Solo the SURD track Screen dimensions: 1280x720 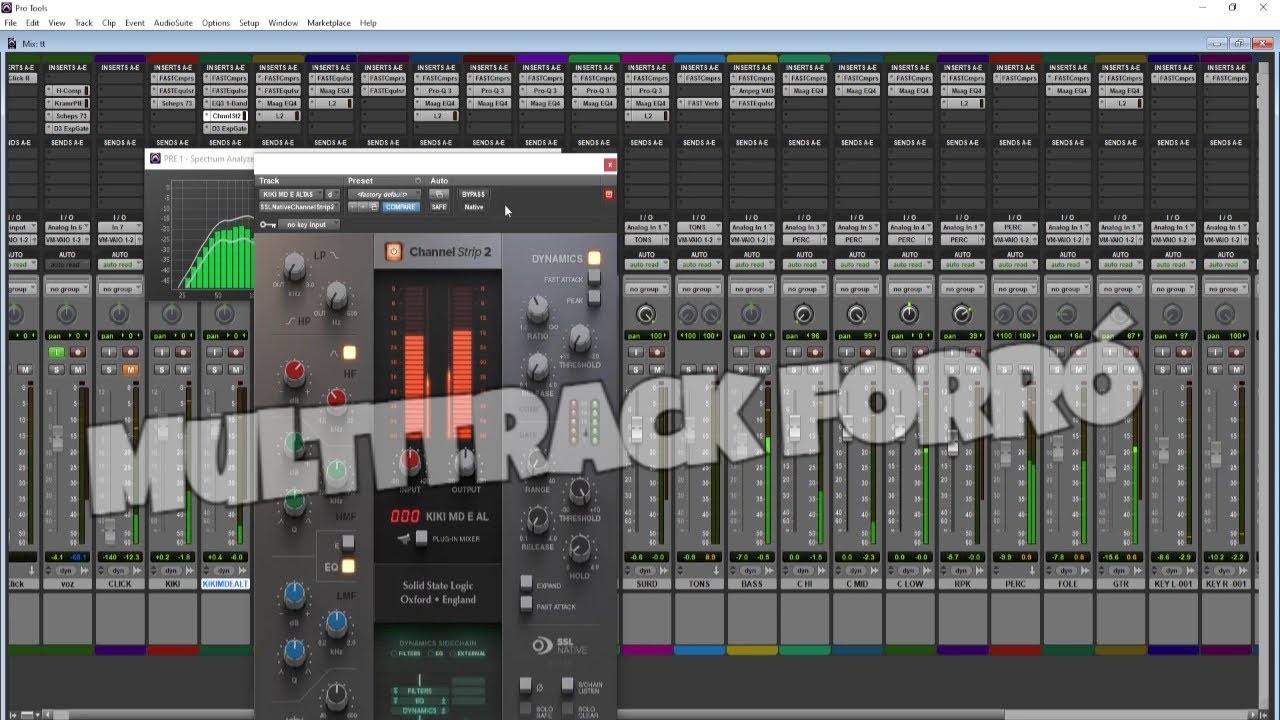tap(637, 370)
